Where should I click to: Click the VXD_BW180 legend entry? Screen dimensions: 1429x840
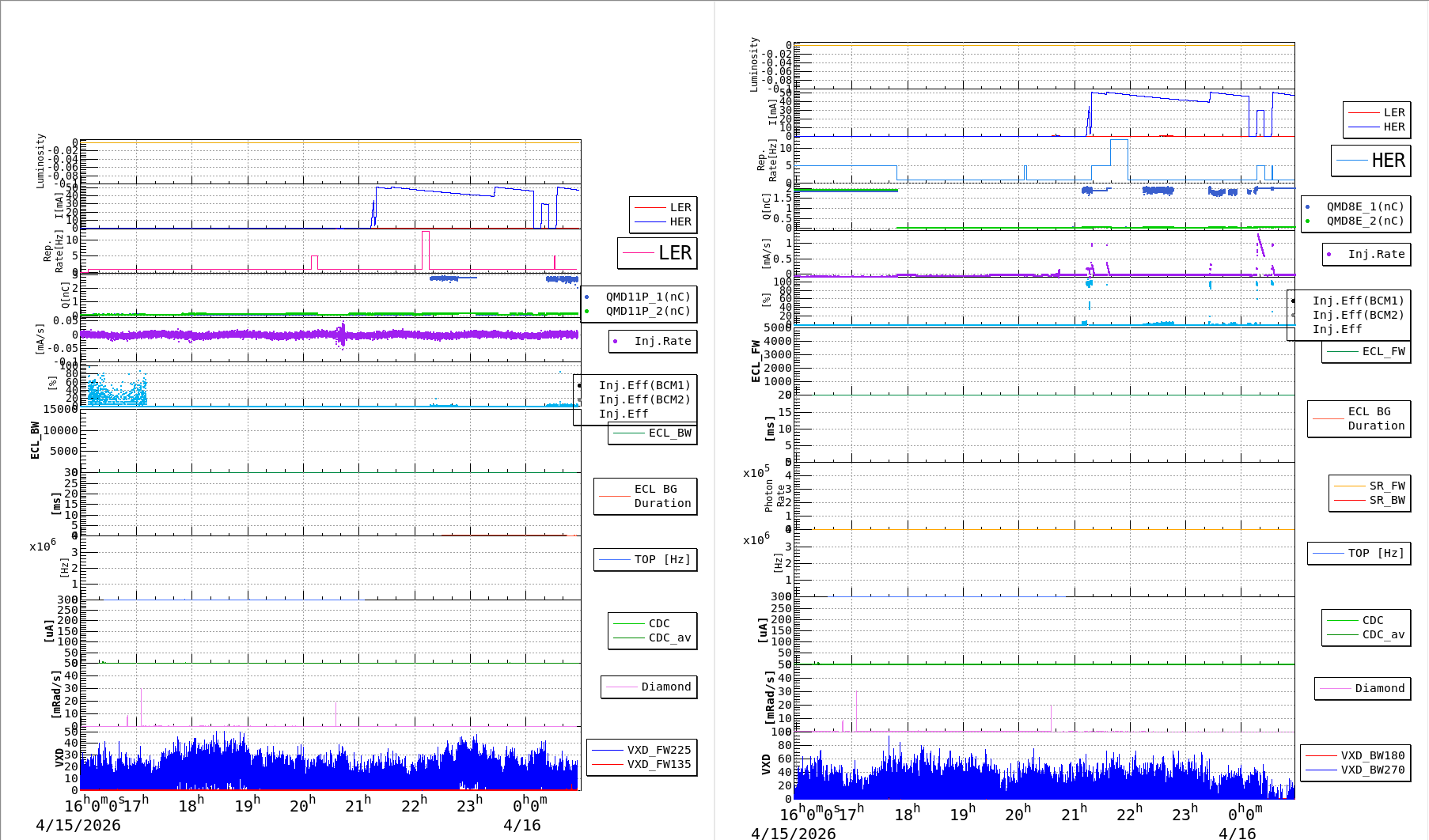[1355, 756]
